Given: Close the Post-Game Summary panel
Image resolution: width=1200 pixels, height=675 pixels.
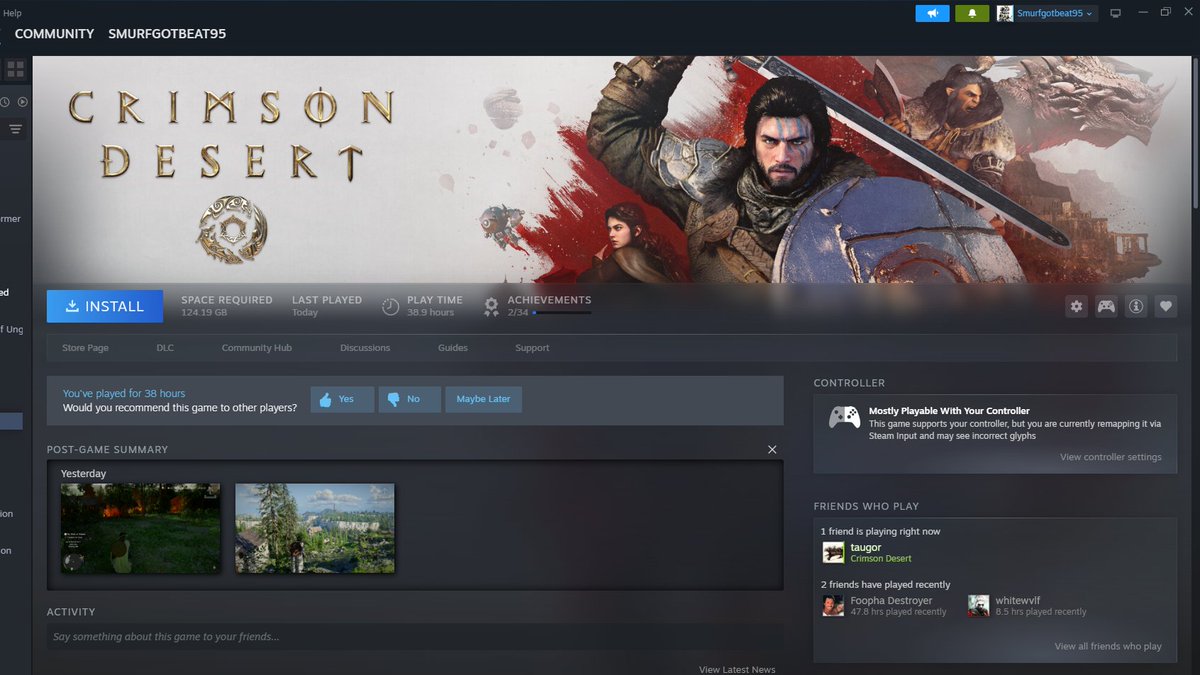Looking at the screenshot, I should [772, 450].
